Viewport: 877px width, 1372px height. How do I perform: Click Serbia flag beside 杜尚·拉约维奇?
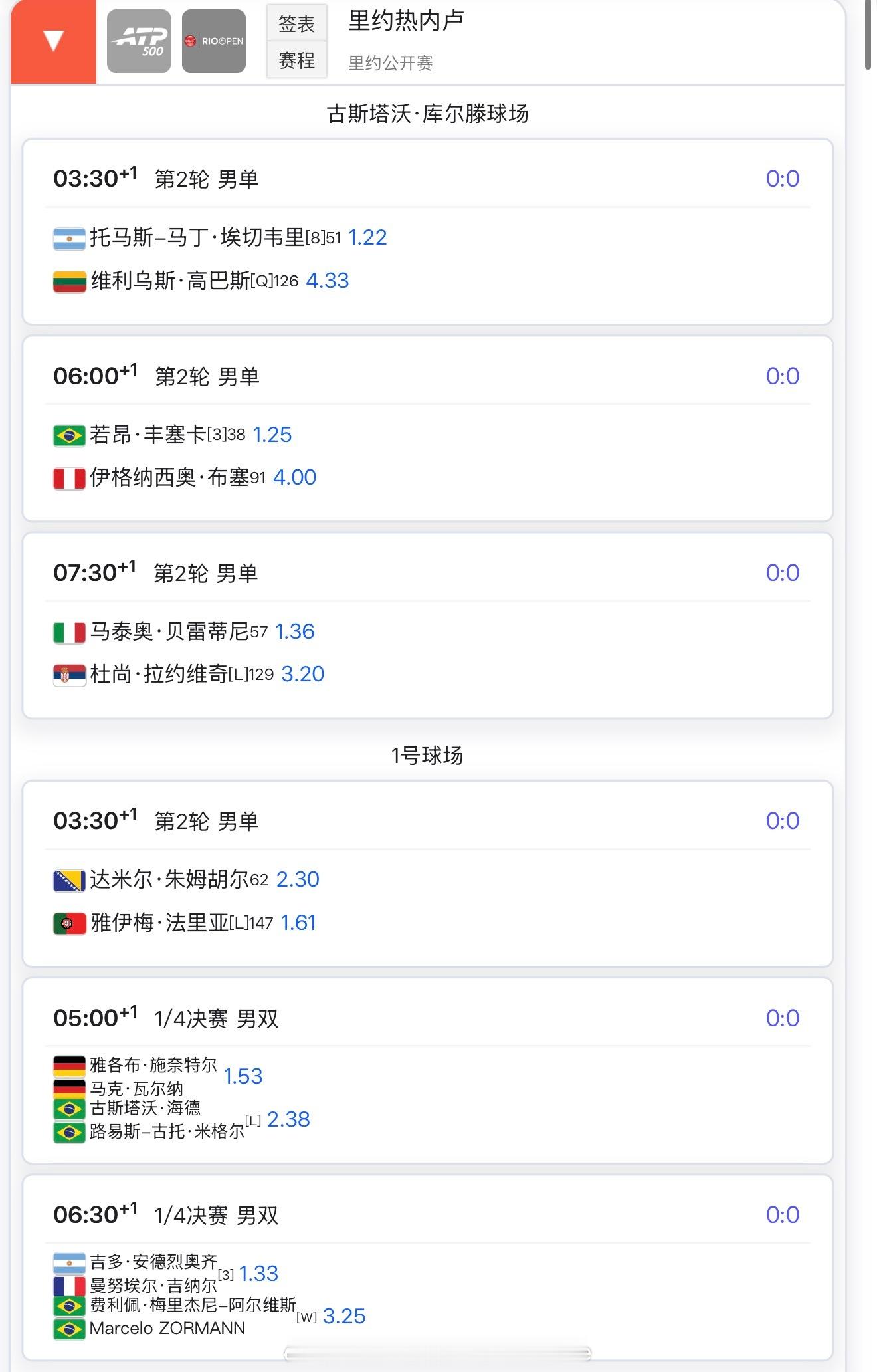point(69,675)
